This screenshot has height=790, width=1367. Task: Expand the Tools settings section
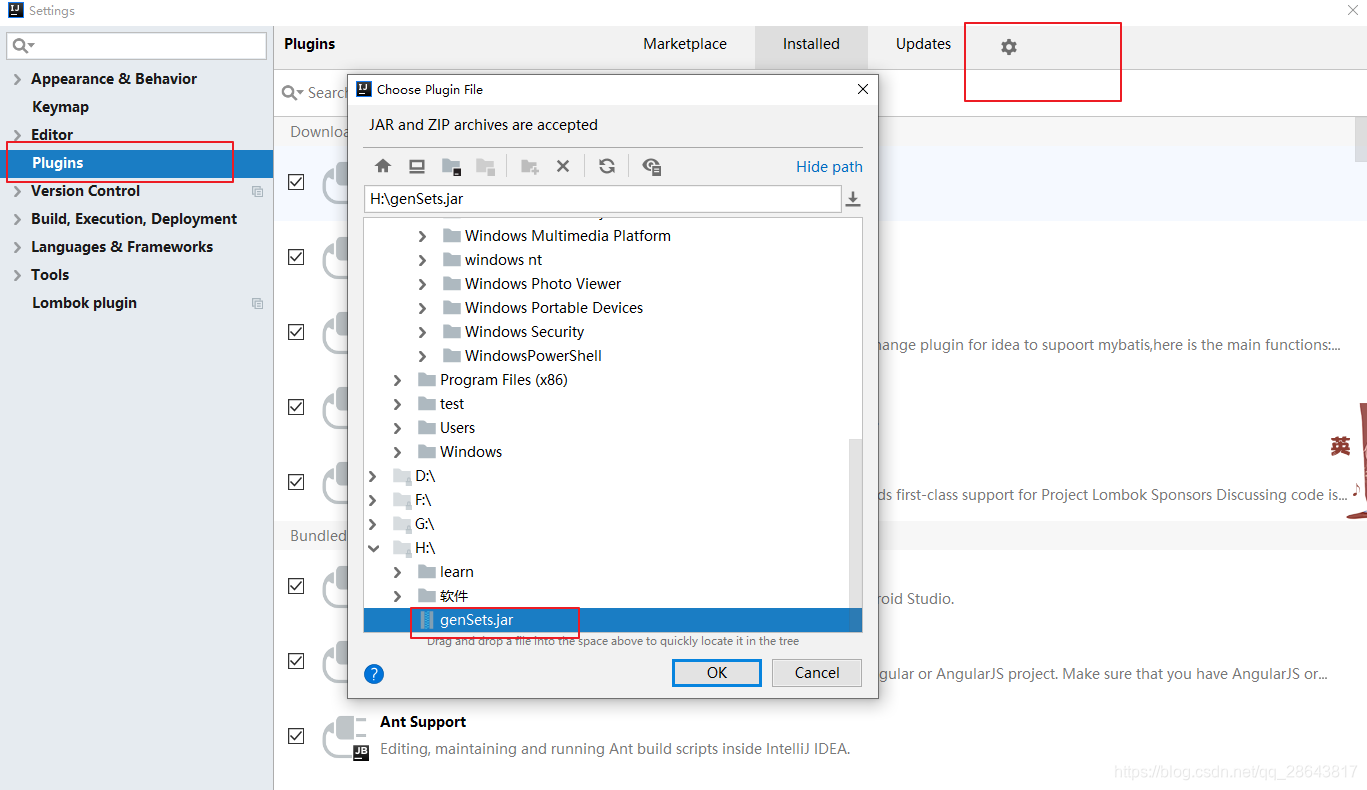click(17, 275)
